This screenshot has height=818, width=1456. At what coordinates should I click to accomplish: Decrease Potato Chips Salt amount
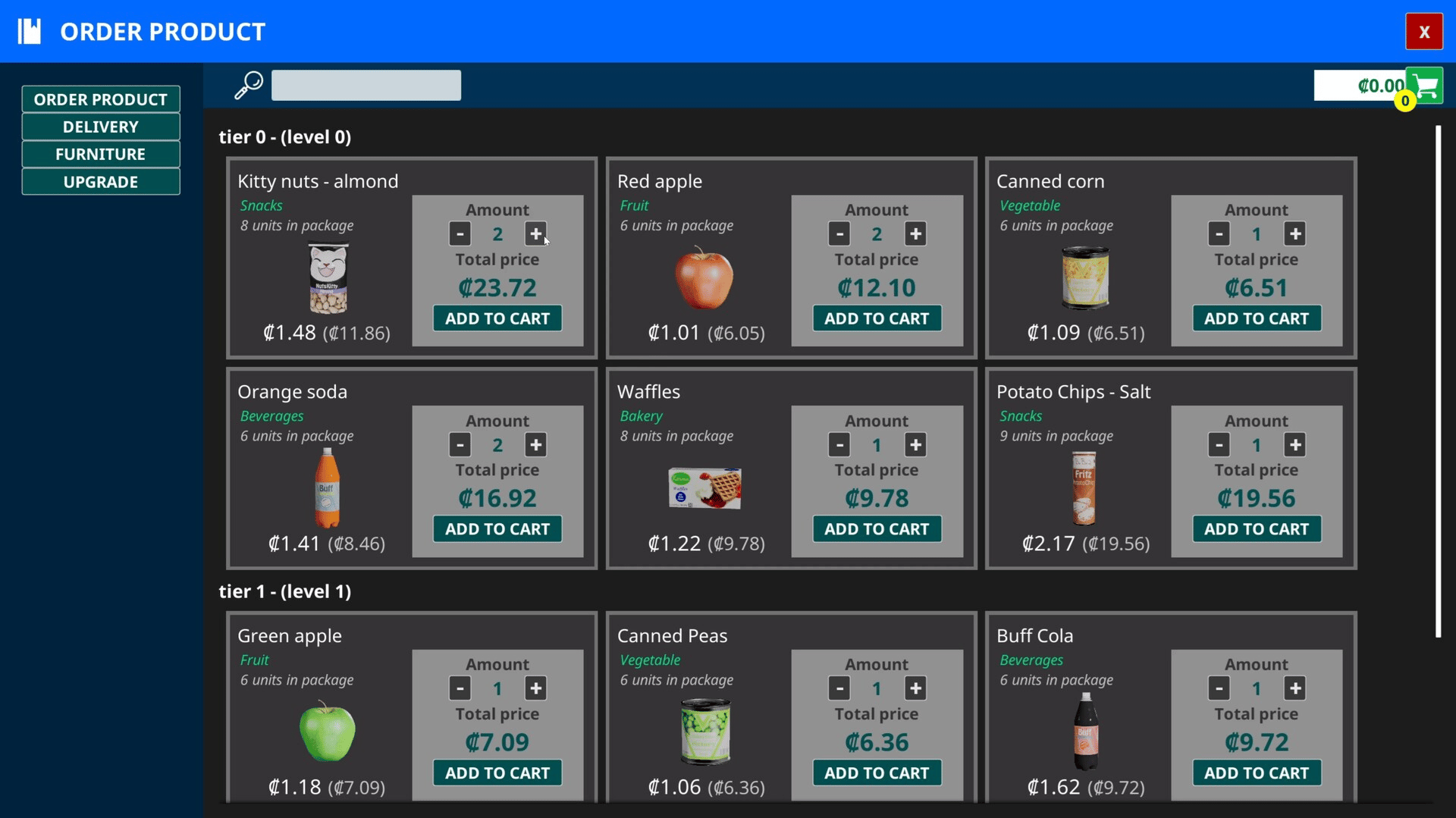1219,445
